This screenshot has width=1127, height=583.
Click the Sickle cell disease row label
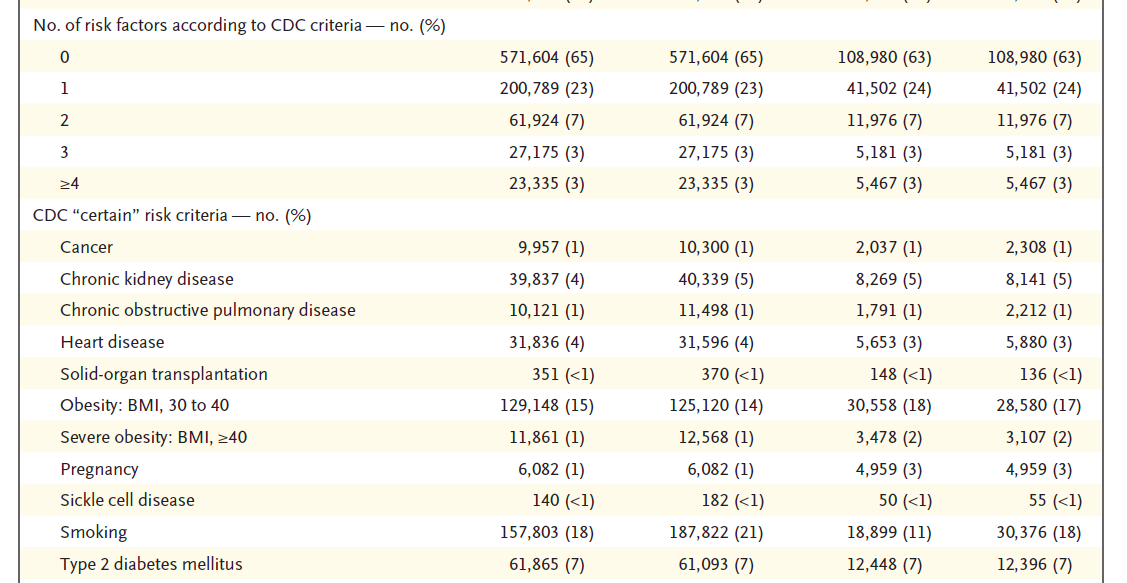pyautogui.click(x=127, y=500)
